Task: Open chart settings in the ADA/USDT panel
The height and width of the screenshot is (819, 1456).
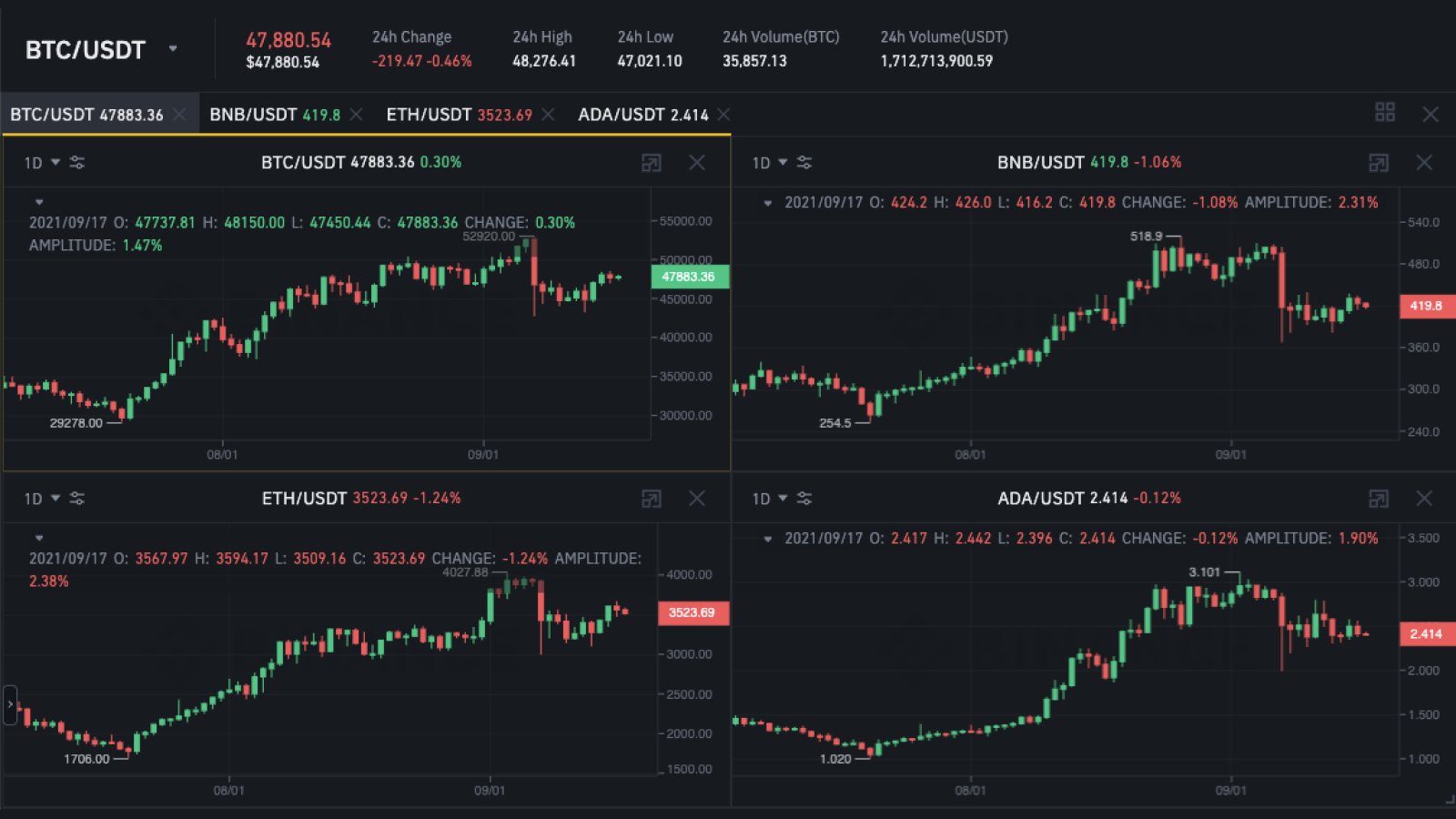Action: click(x=804, y=499)
